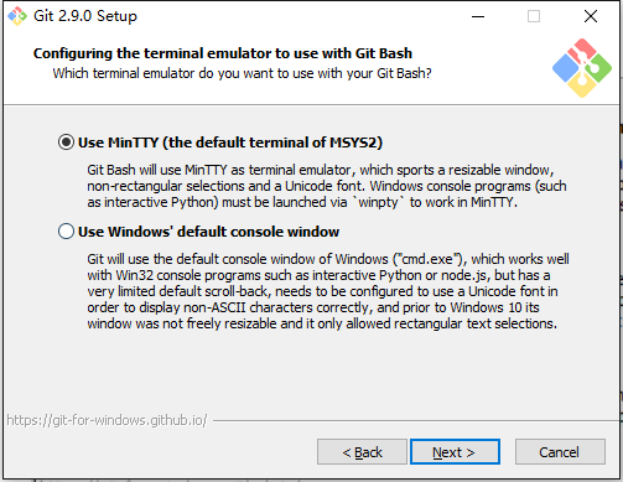The height and width of the screenshot is (483, 624).
Task: Click the 'Configuring the terminal emulator' heading
Action: tap(222, 53)
